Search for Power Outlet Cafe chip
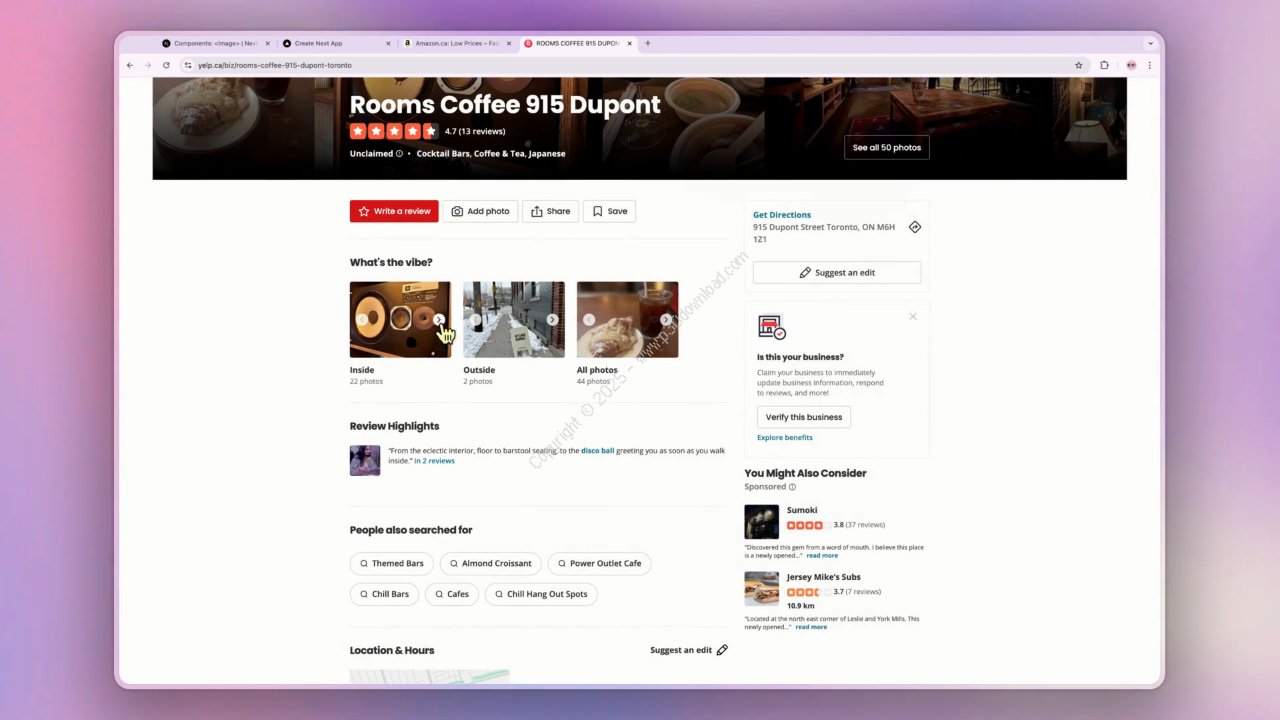The width and height of the screenshot is (1280, 720). point(599,564)
